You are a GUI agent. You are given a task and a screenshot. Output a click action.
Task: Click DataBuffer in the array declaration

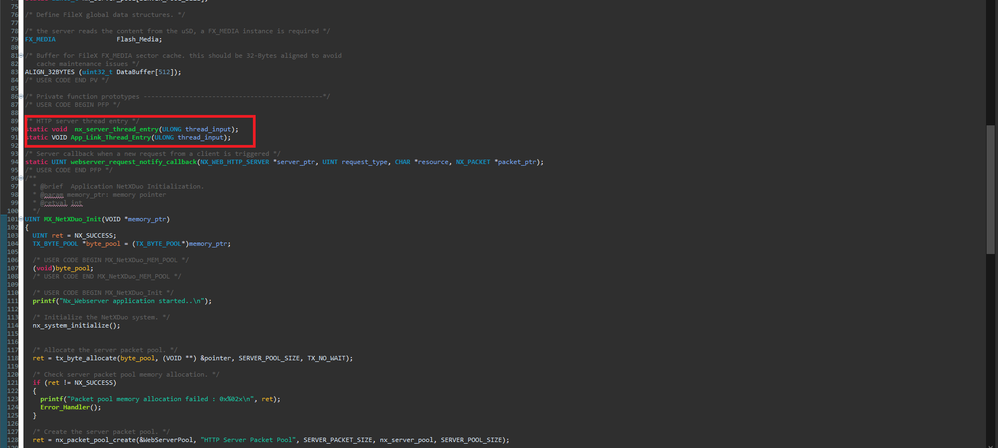click(136, 72)
